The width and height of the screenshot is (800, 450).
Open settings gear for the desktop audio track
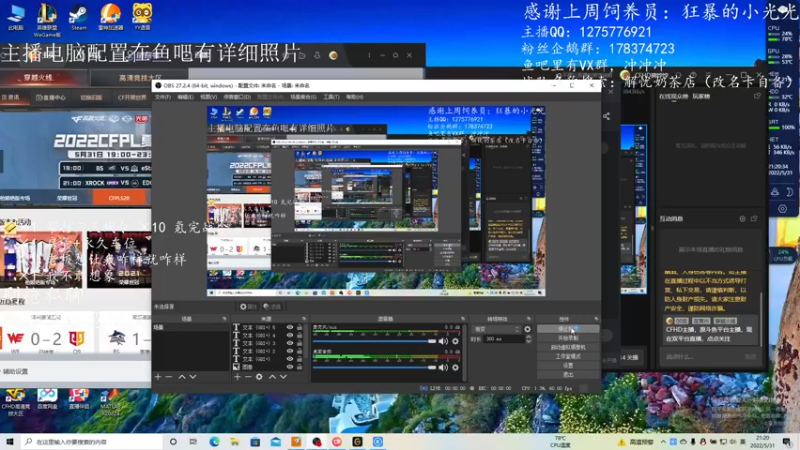[x=455, y=367]
